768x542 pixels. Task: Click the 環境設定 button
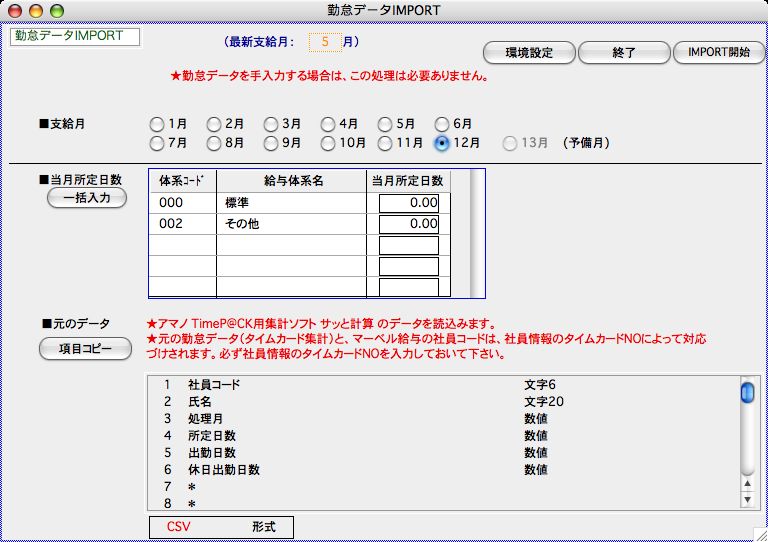click(529, 52)
